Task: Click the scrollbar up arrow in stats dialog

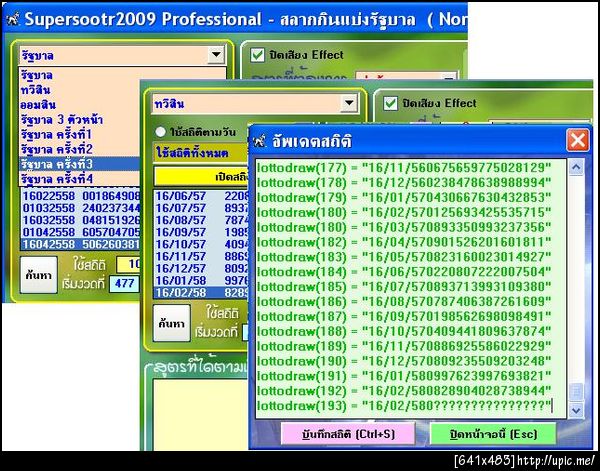Action: [576, 167]
